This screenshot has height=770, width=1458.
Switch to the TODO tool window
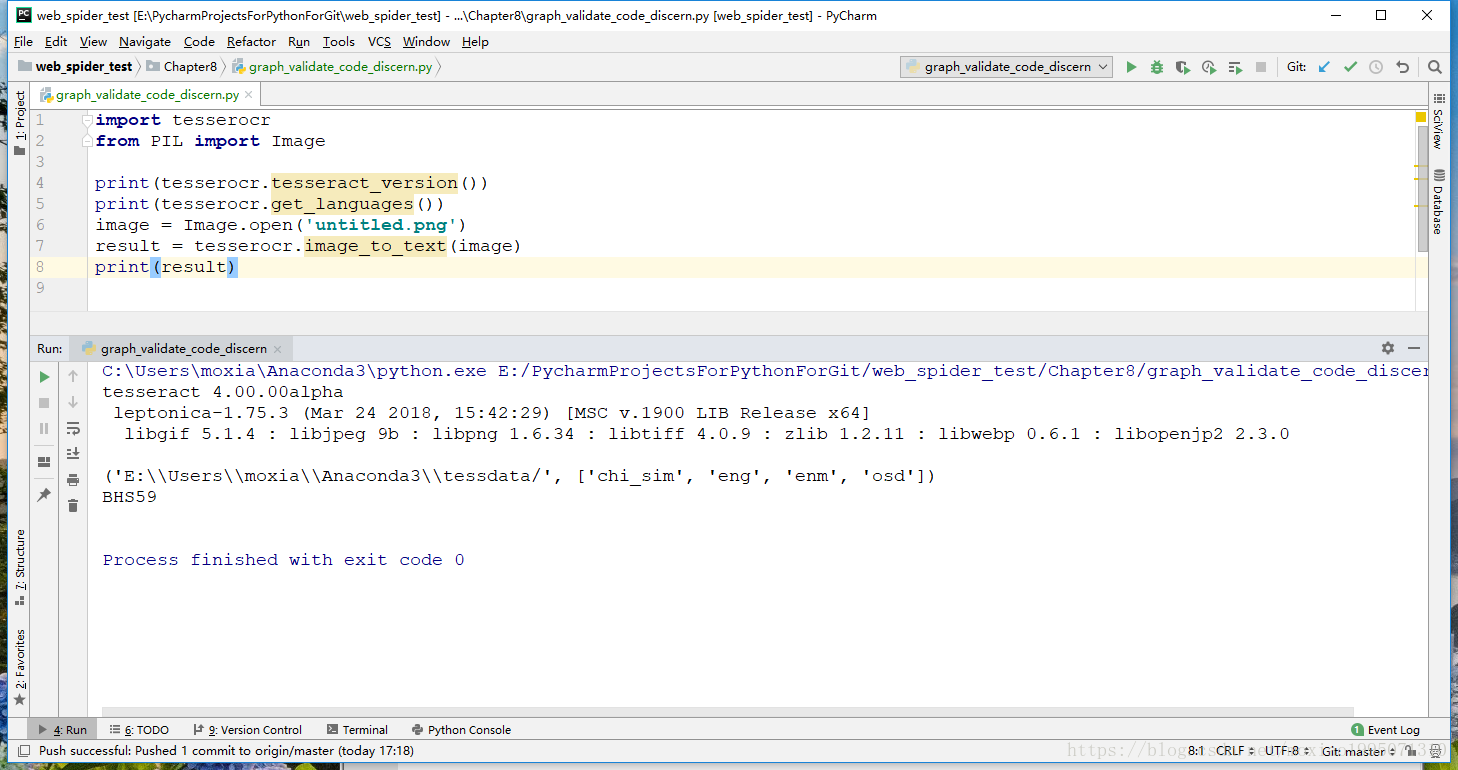[139, 730]
